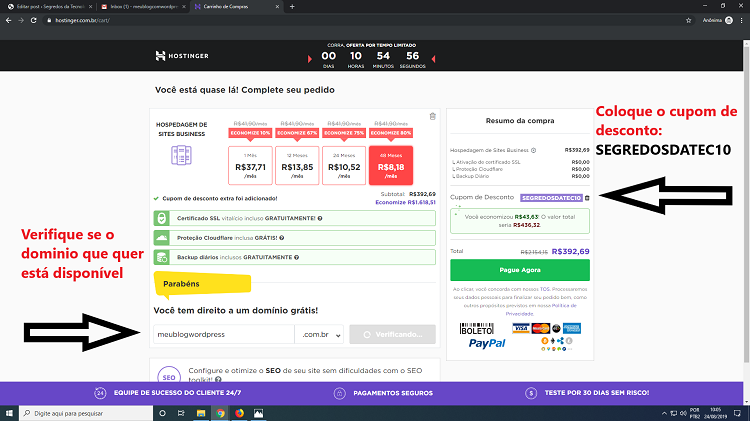Open Chrome three-dot menu
750x421 pixels.
[742, 21]
